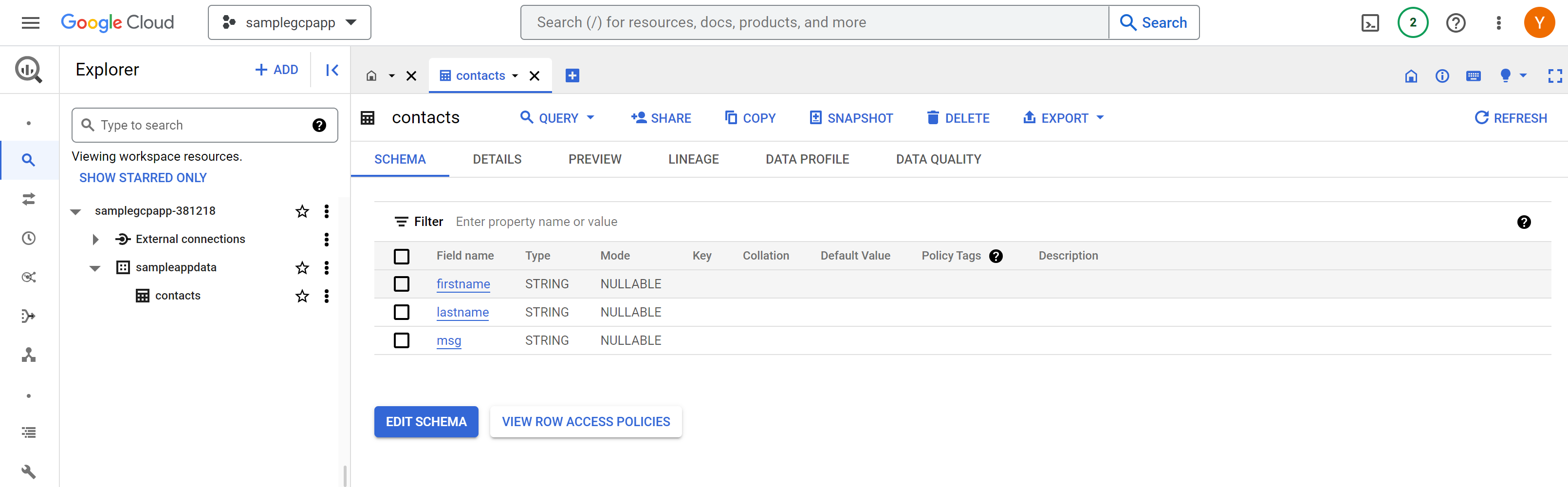
Task: Switch to the PREVIEW tab
Action: point(595,160)
